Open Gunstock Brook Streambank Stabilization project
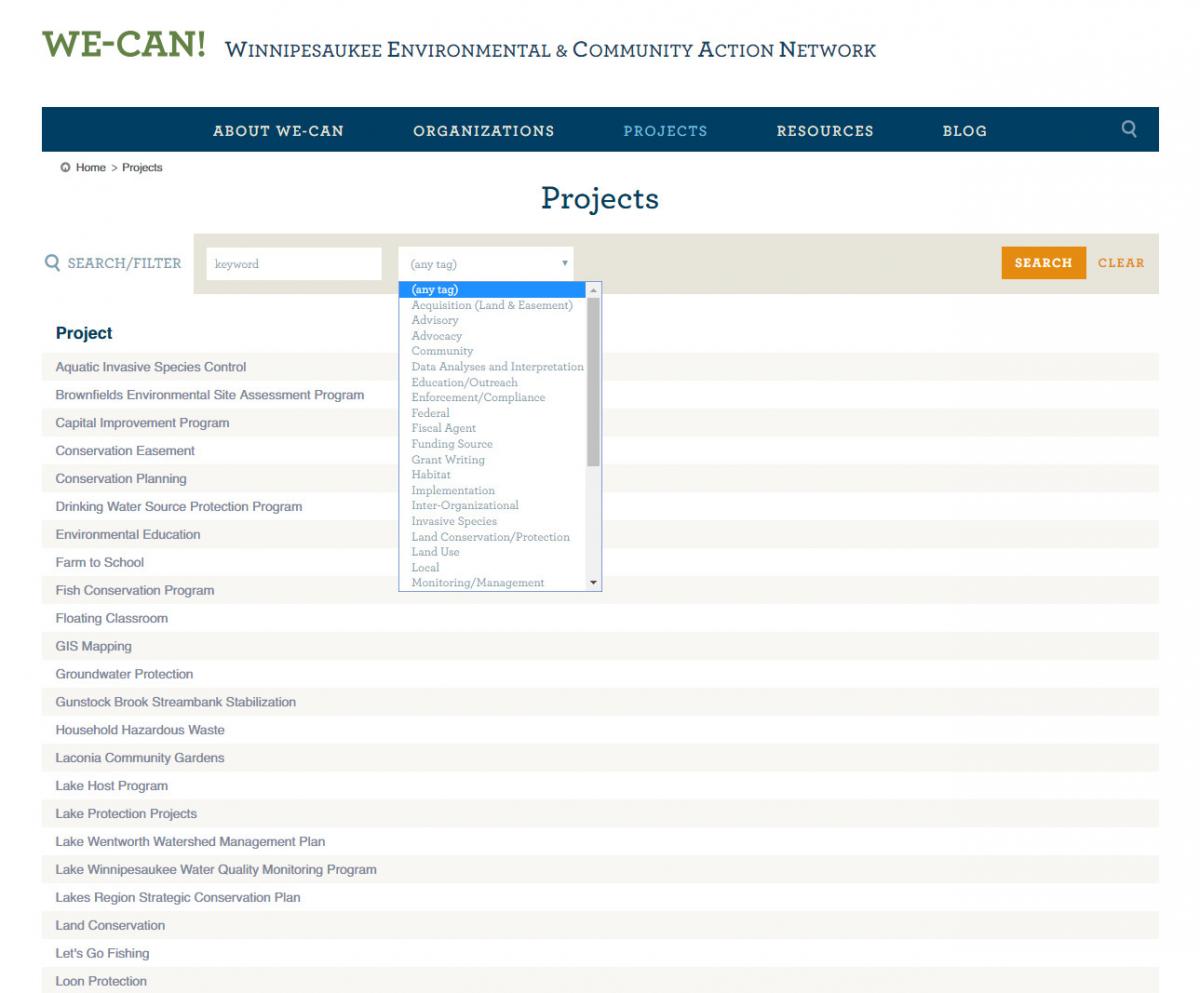 pyautogui.click(x=176, y=702)
